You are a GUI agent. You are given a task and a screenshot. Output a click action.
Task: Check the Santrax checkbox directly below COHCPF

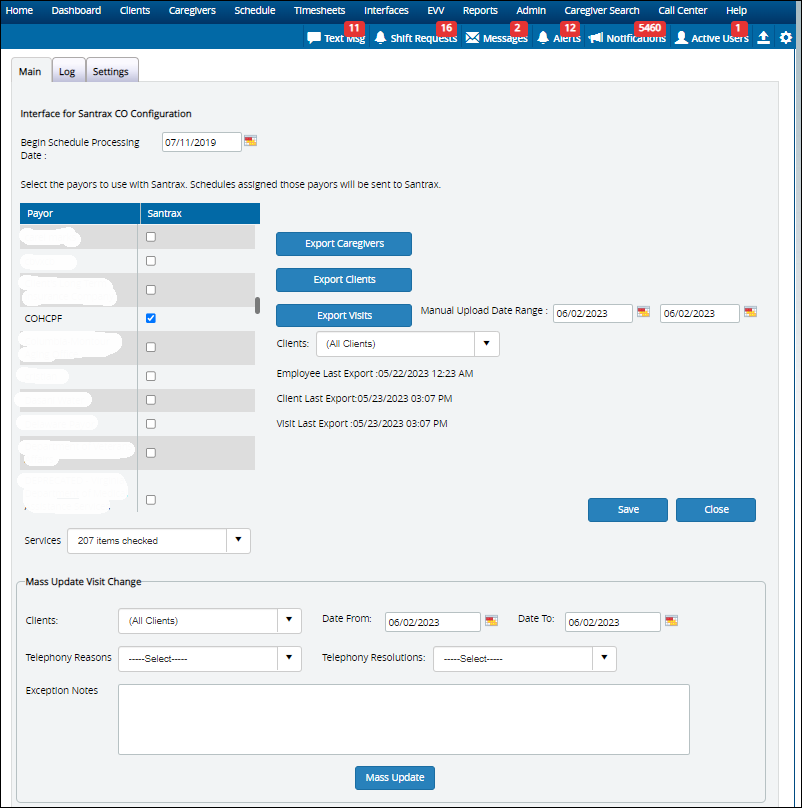tap(151, 347)
